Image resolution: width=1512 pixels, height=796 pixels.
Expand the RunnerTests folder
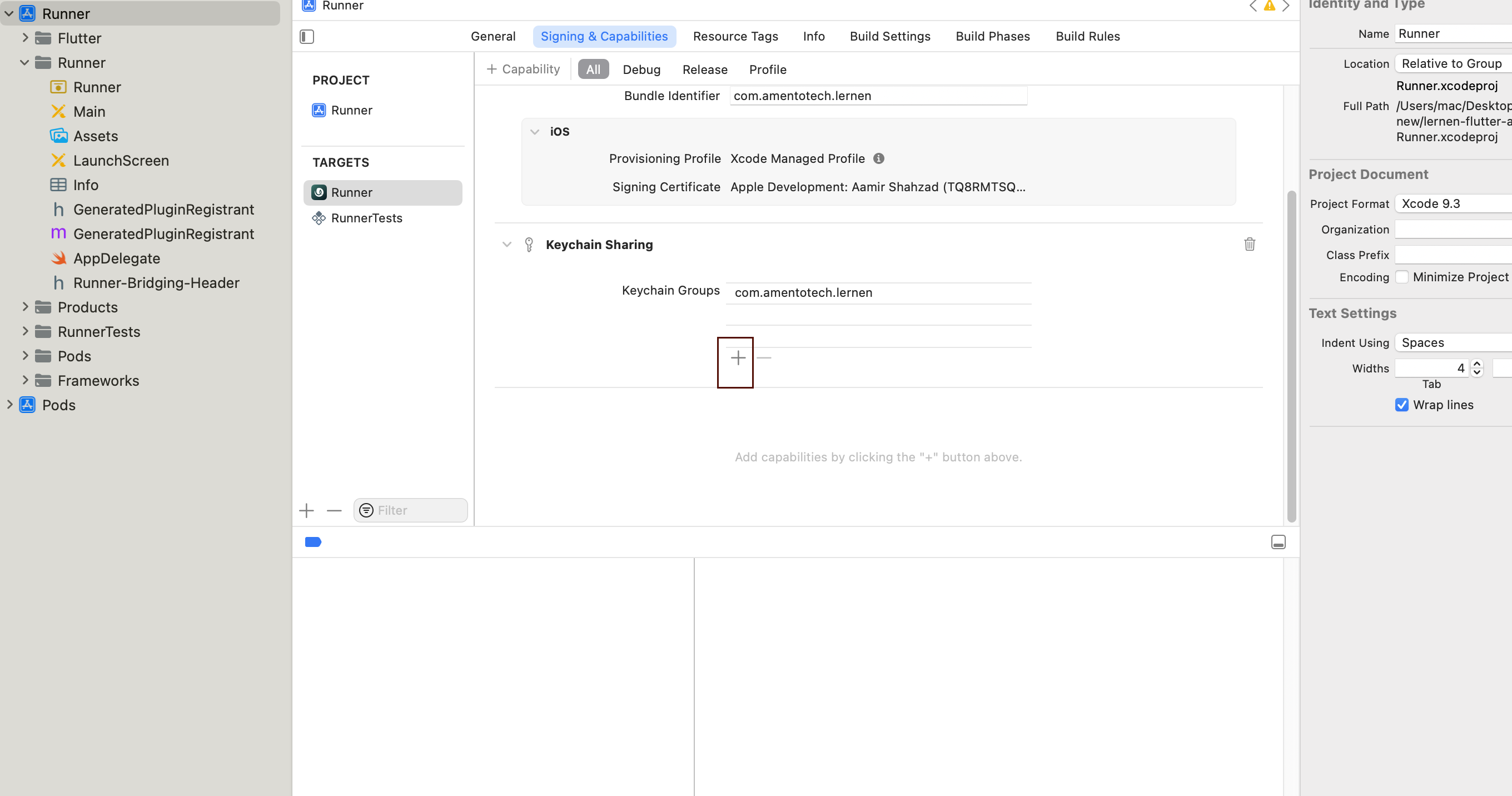[24, 331]
